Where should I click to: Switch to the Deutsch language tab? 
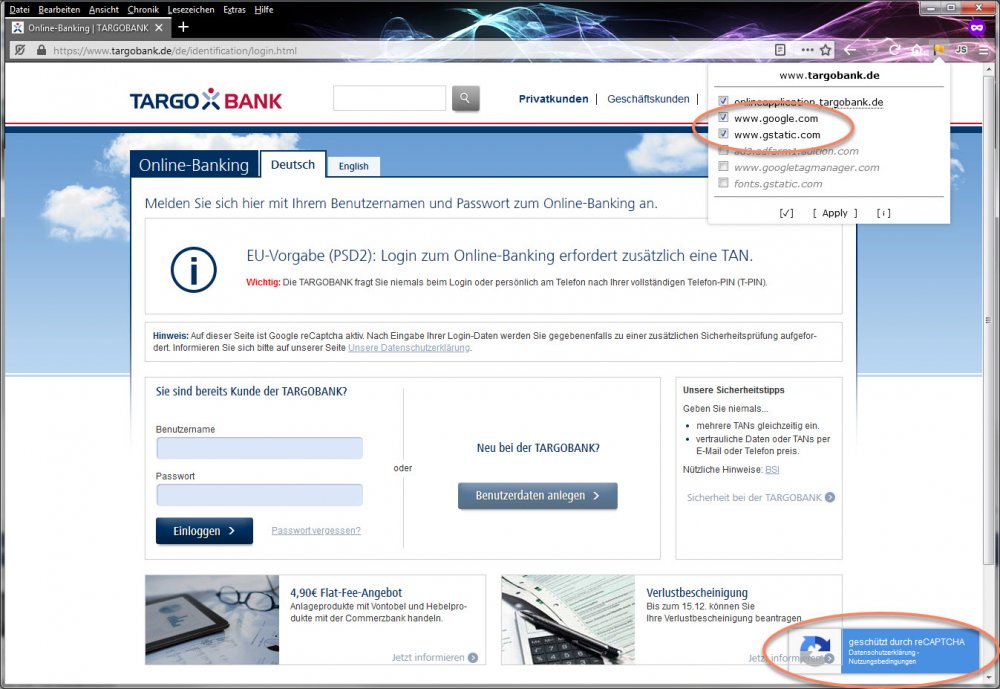[293, 164]
